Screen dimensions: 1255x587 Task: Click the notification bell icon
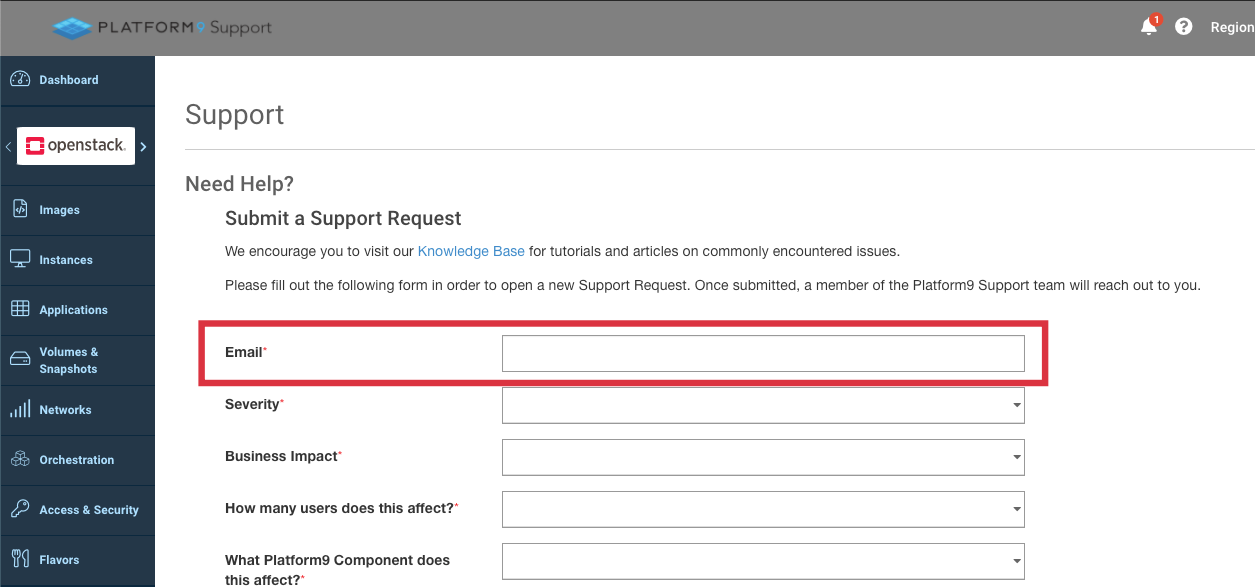[x=1149, y=27]
